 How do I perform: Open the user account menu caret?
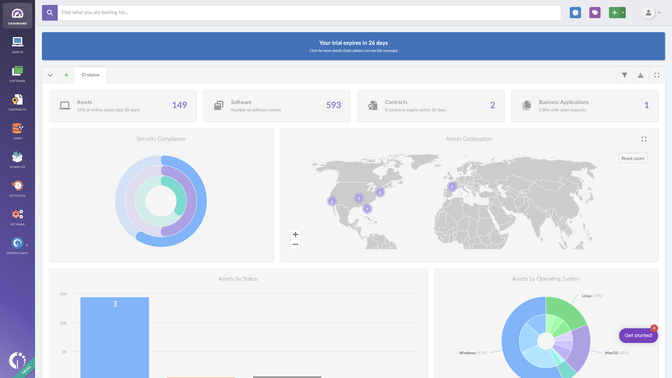[659, 13]
